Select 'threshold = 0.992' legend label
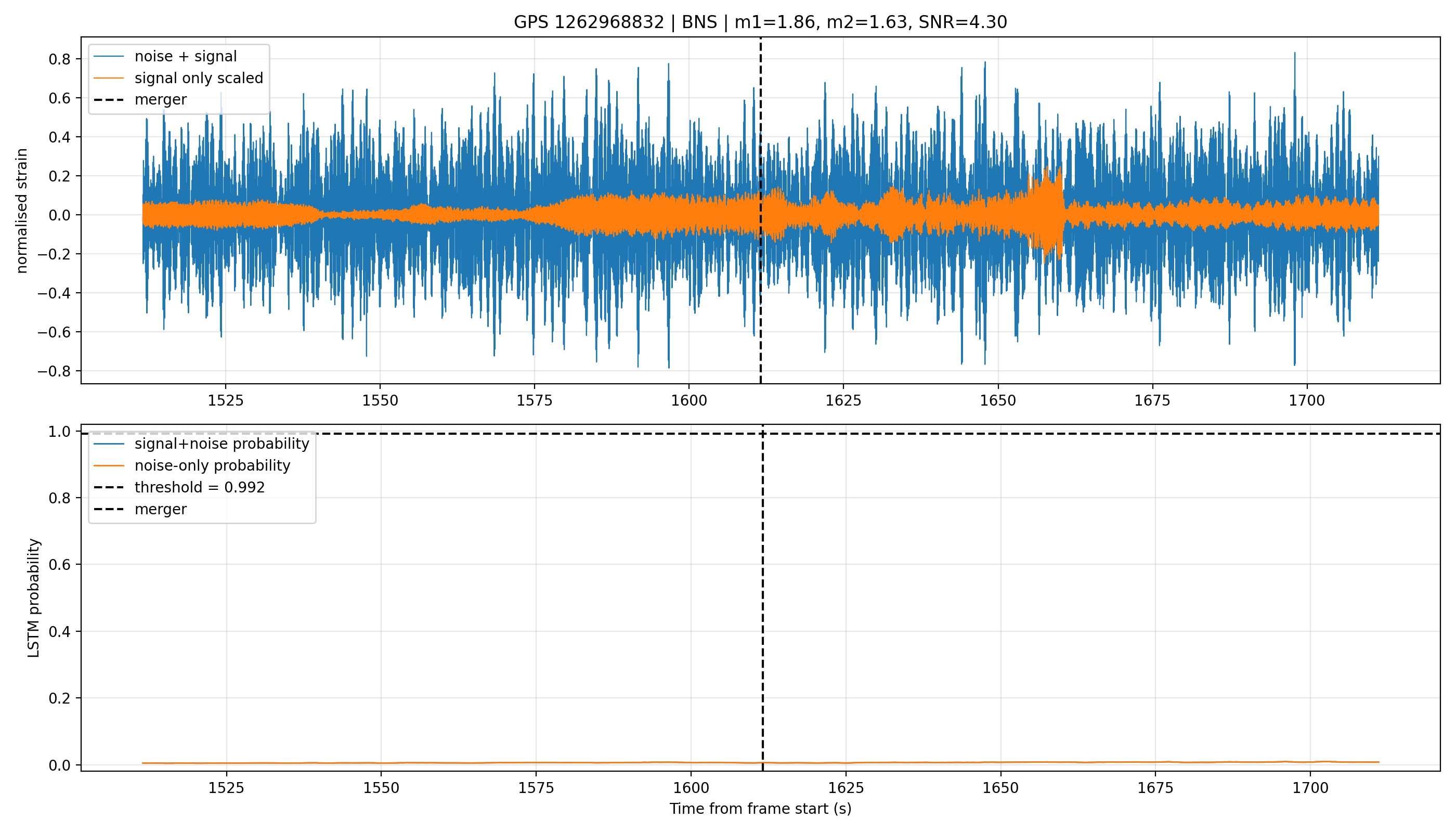The width and height of the screenshot is (1456, 832). tap(200, 487)
